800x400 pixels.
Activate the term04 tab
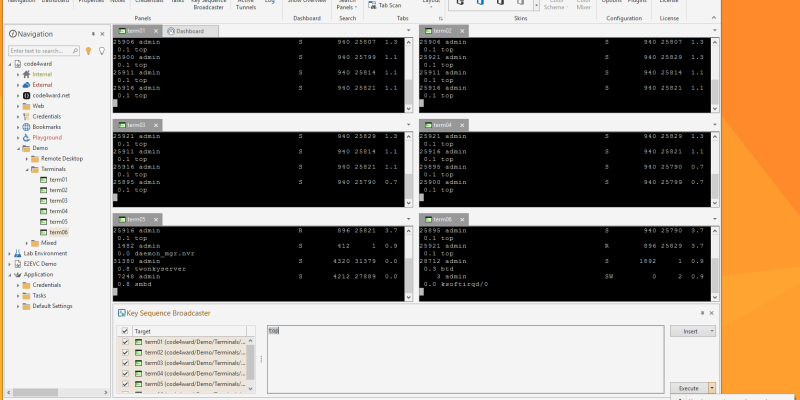[x=441, y=125]
